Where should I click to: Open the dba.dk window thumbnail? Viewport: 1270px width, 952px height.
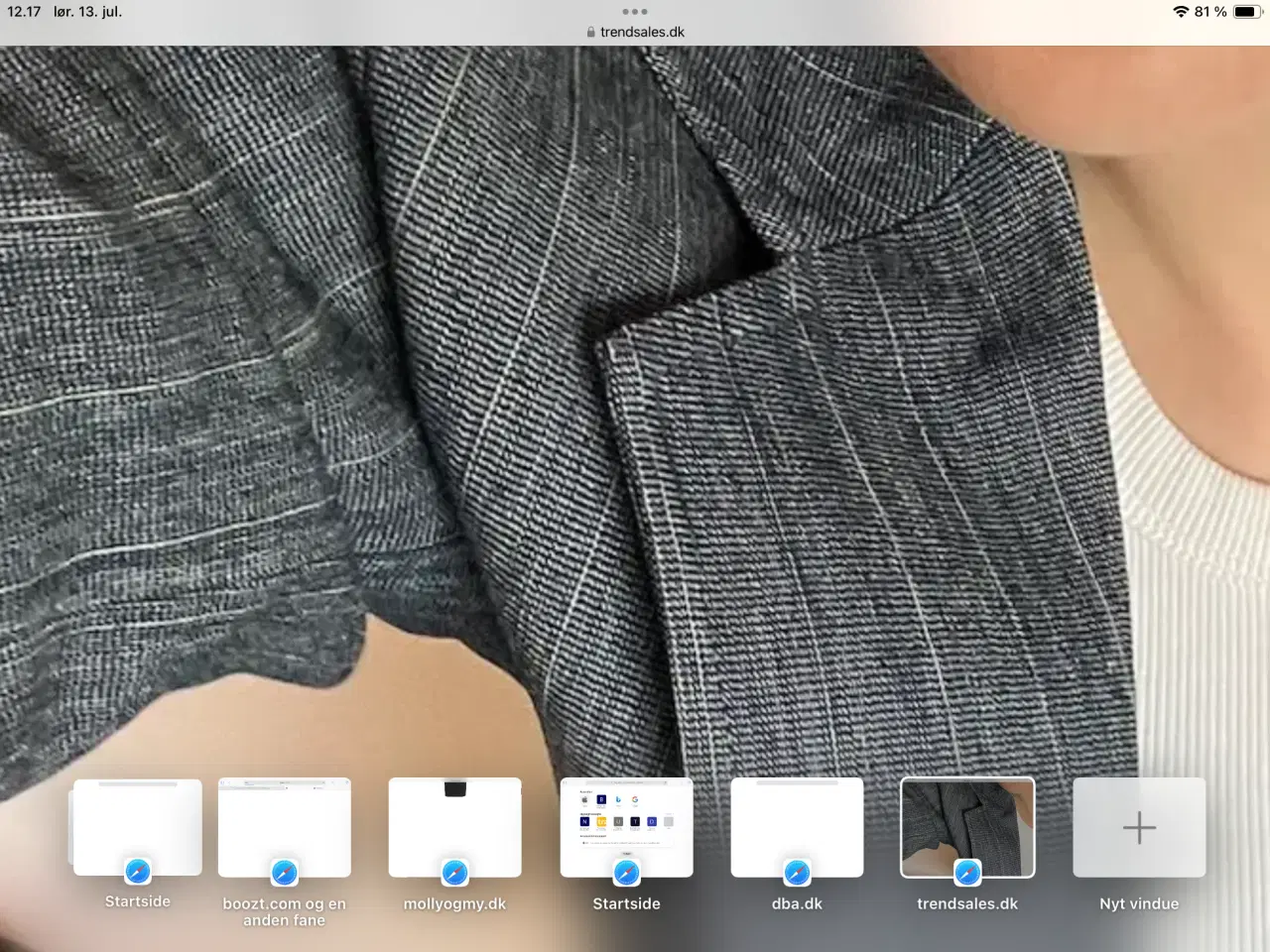click(x=797, y=827)
